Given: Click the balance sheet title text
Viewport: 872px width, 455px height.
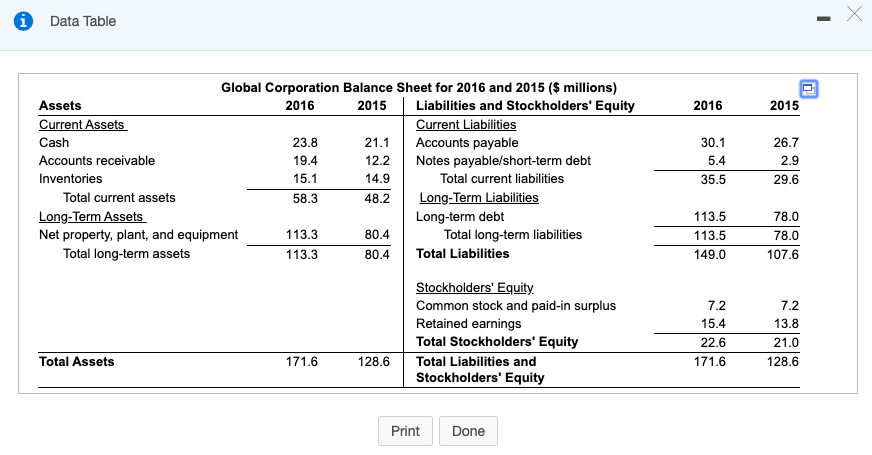Looking at the screenshot, I should coord(419,87).
